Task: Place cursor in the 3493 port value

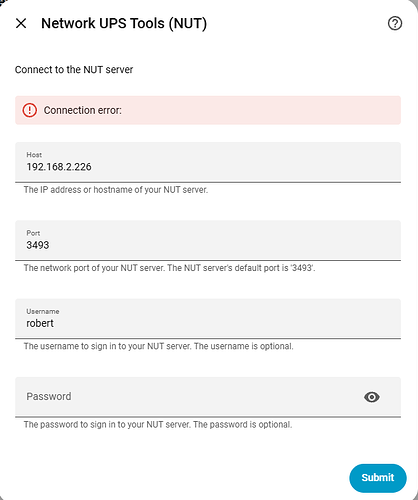Action: [38, 245]
